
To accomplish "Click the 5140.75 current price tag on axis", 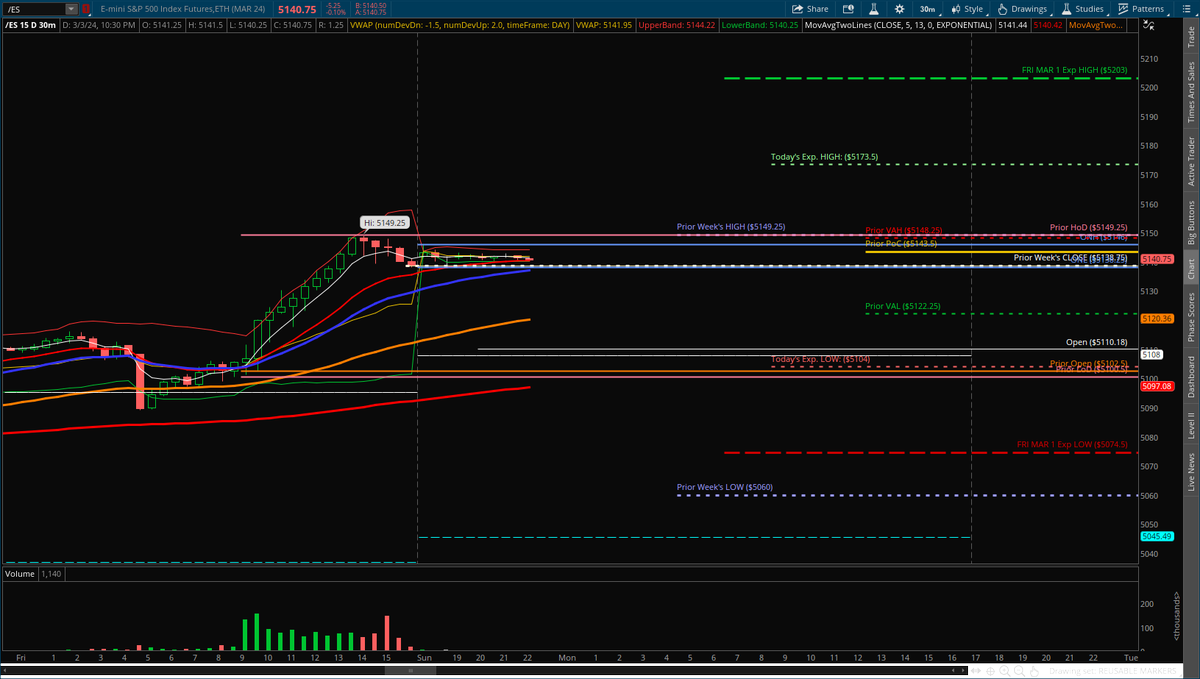I will point(1157,260).
